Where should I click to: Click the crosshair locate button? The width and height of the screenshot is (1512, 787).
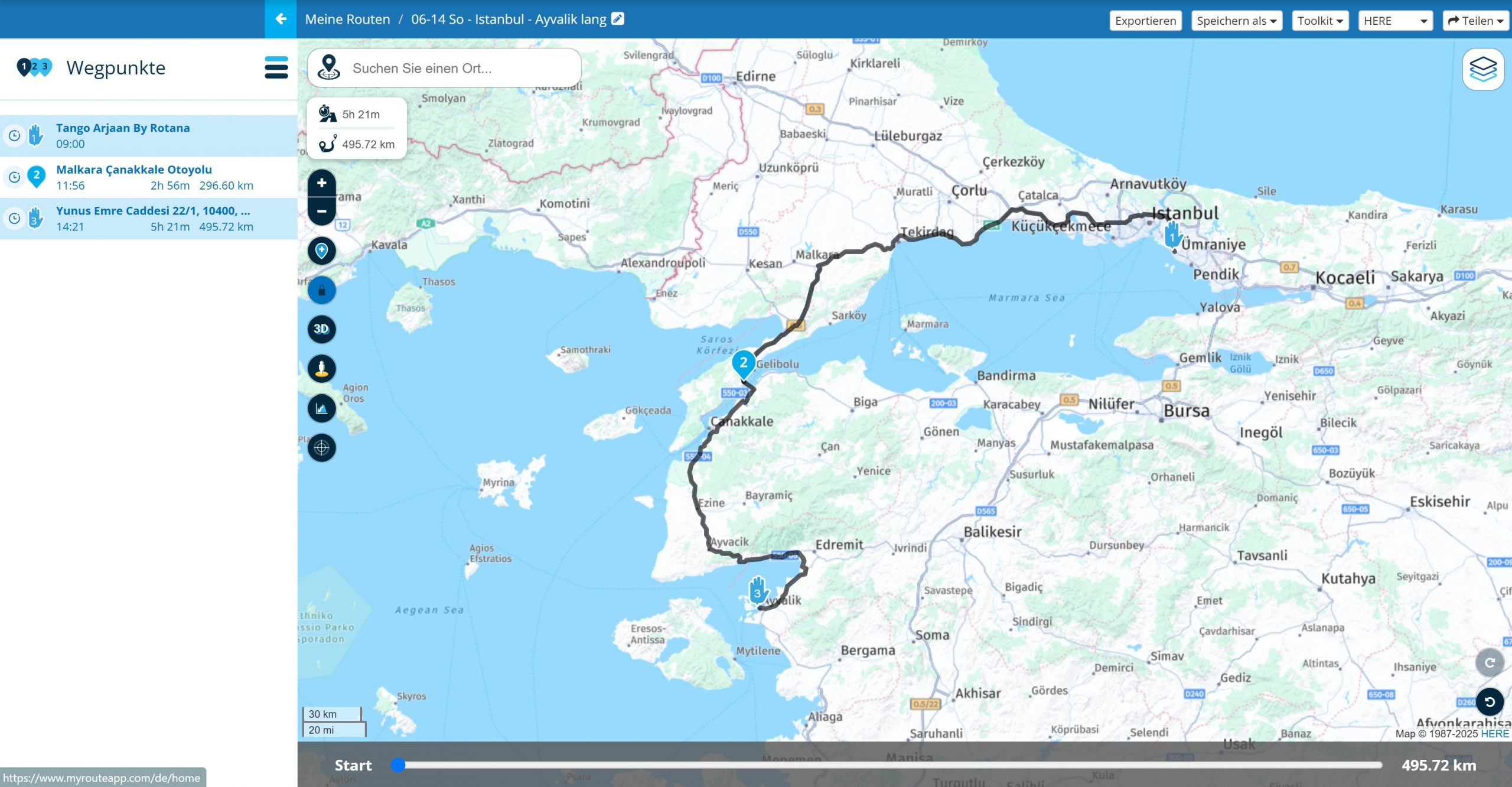coord(322,448)
